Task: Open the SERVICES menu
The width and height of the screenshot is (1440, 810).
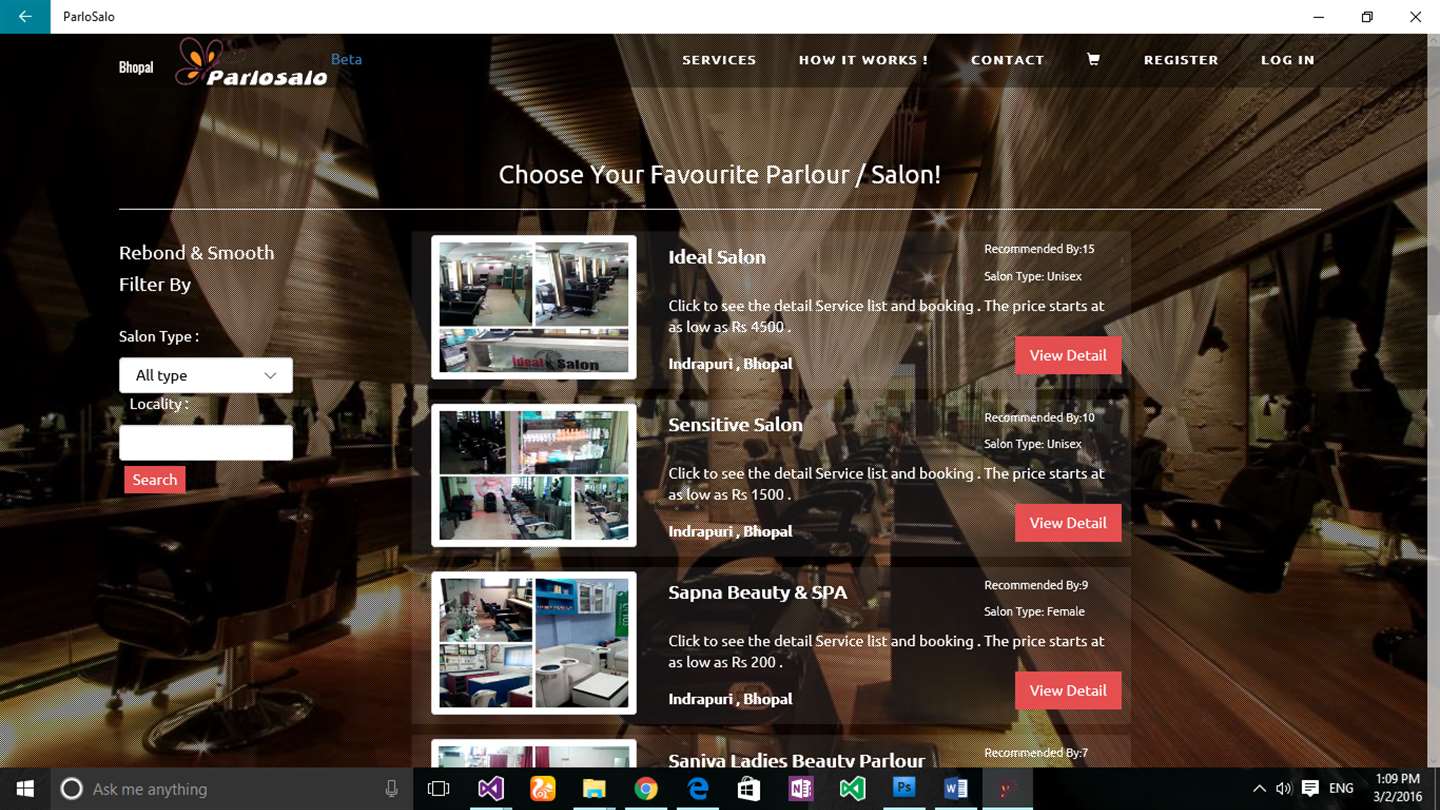Action: tap(719, 60)
